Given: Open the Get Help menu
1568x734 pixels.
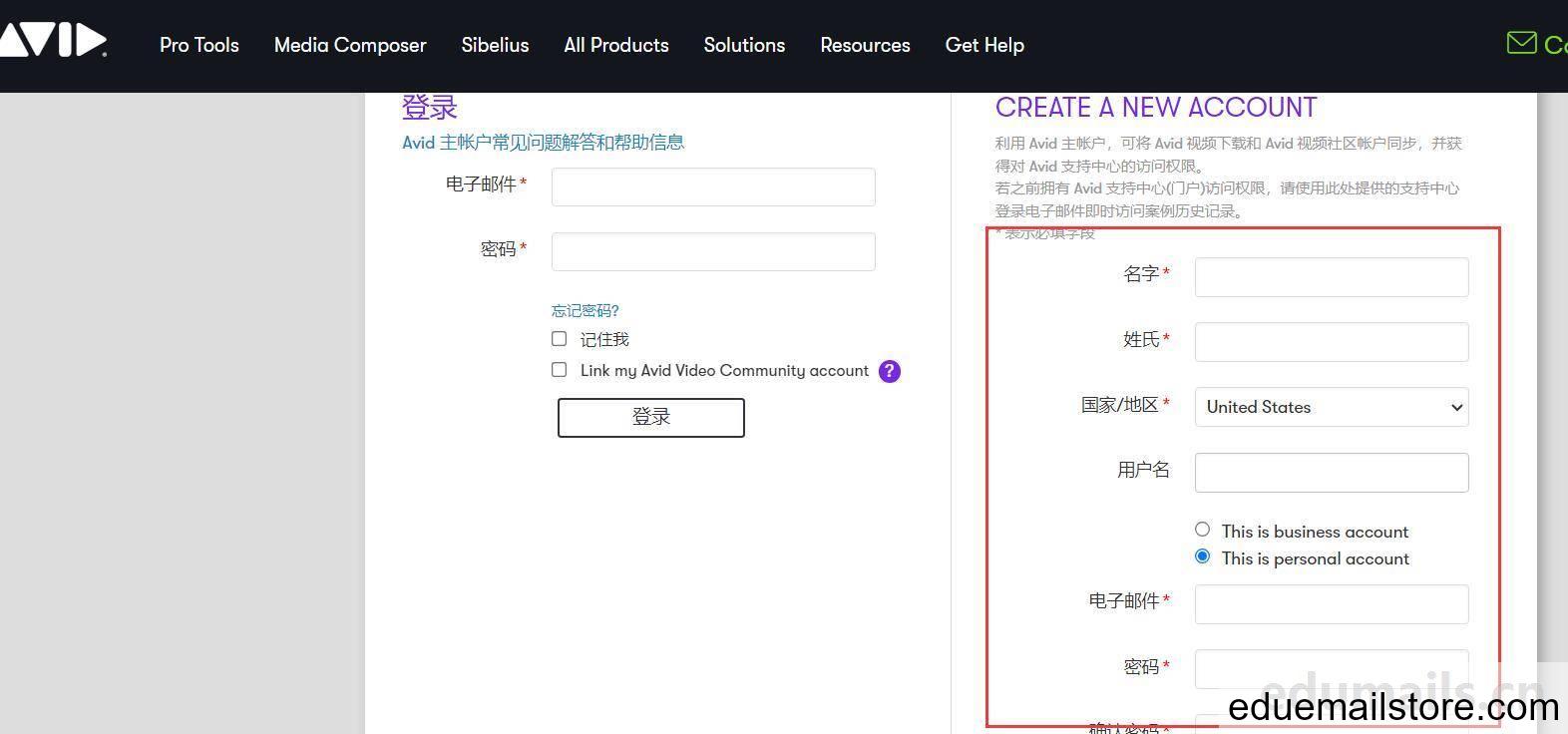Looking at the screenshot, I should 984,45.
